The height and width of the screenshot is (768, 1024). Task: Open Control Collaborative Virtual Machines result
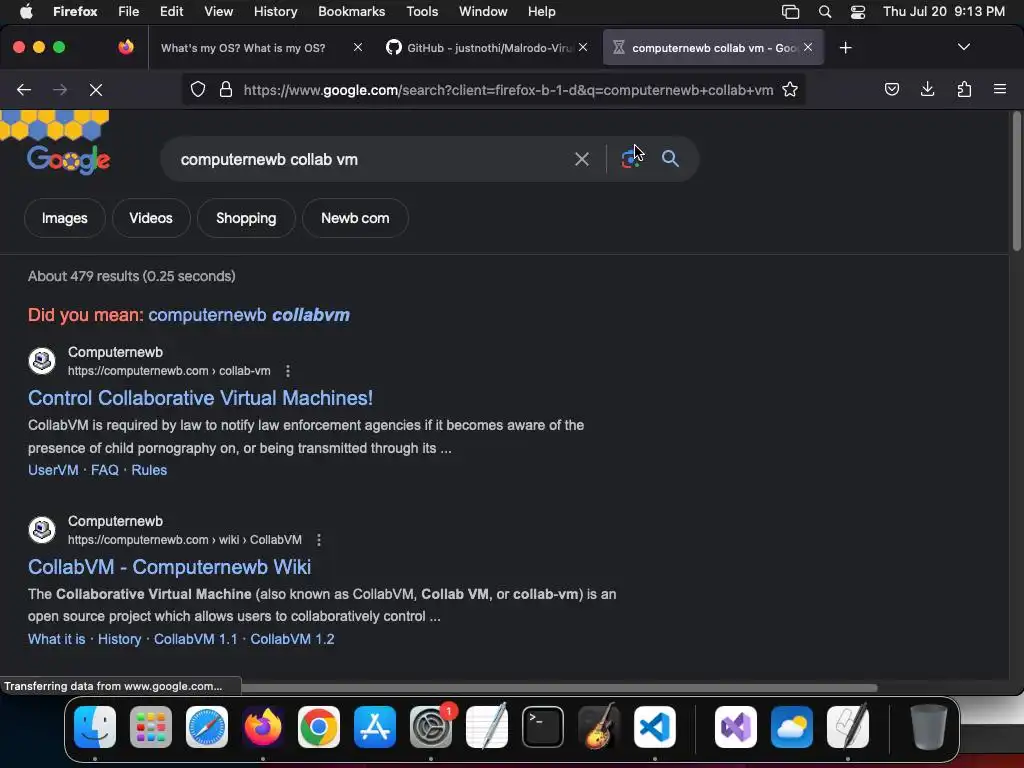pos(200,398)
